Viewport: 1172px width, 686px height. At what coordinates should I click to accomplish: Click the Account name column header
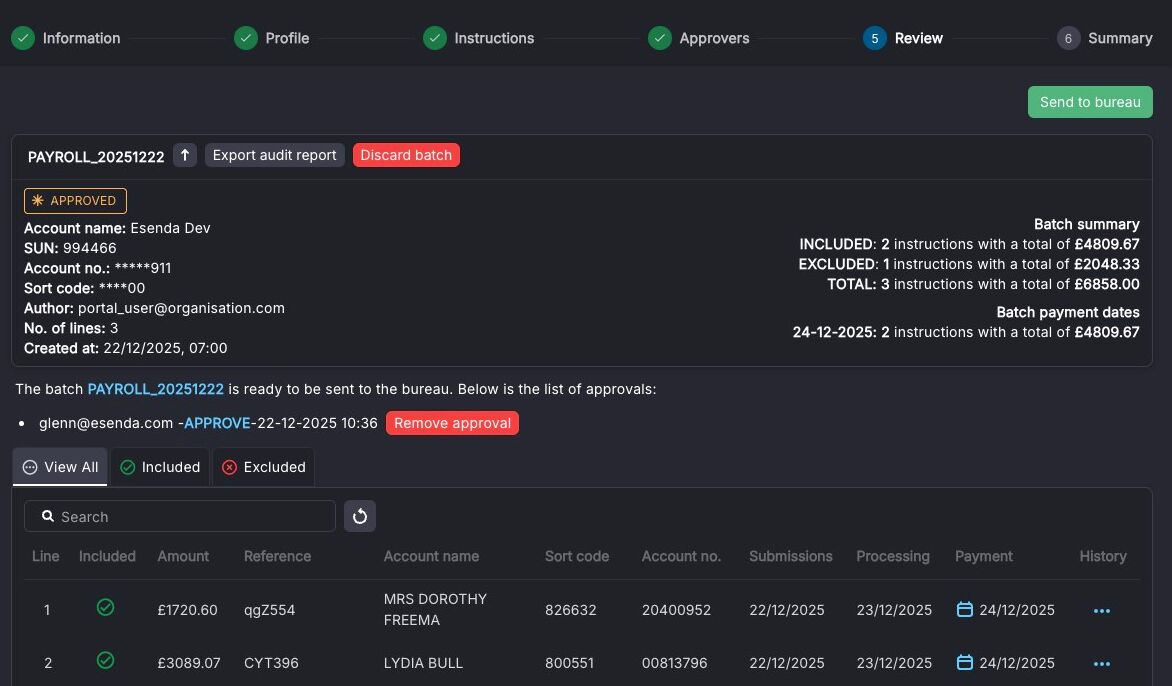[x=431, y=557]
